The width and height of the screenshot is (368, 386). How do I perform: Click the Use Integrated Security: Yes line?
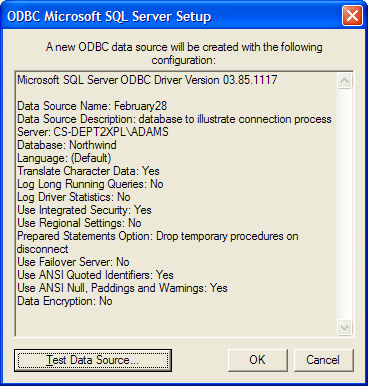[x=84, y=210]
